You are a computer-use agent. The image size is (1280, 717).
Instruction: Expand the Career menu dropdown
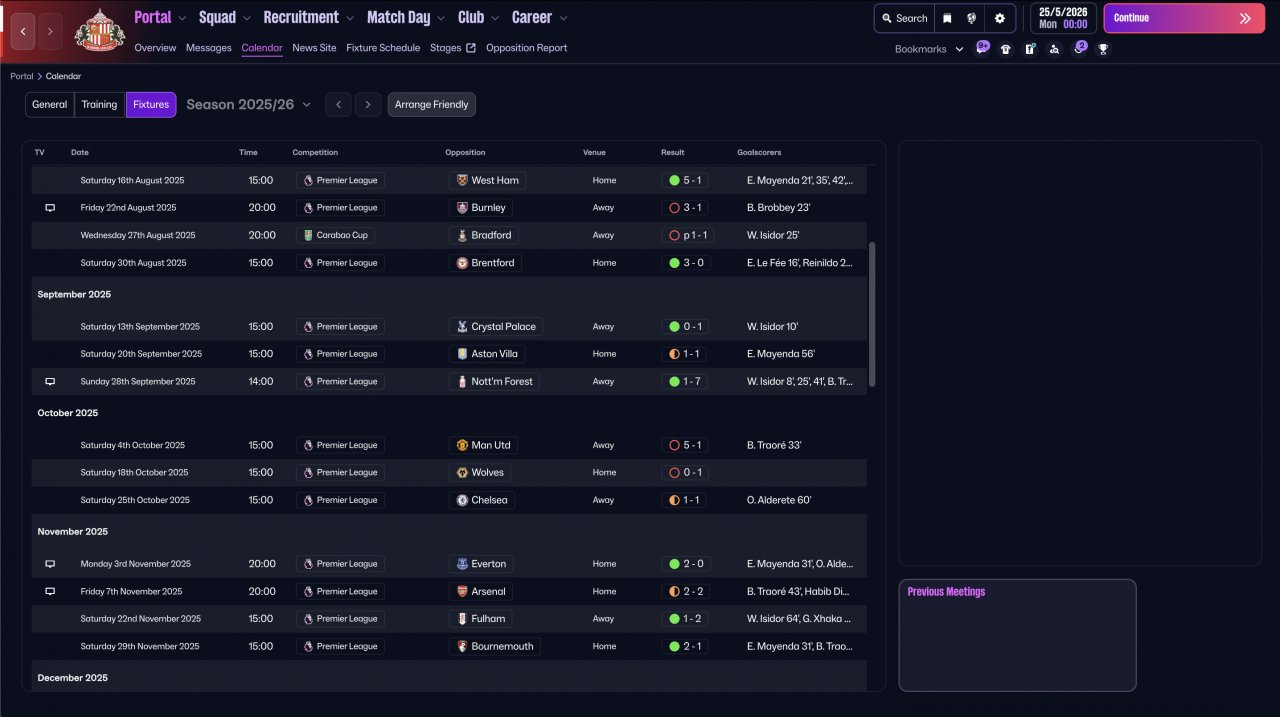coord(563,18)
